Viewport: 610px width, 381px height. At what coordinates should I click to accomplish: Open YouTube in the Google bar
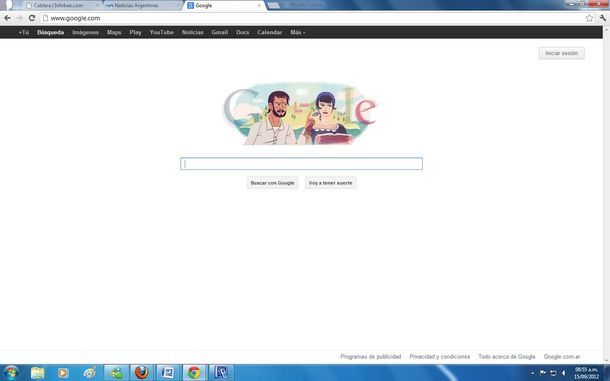click(161, 32)
